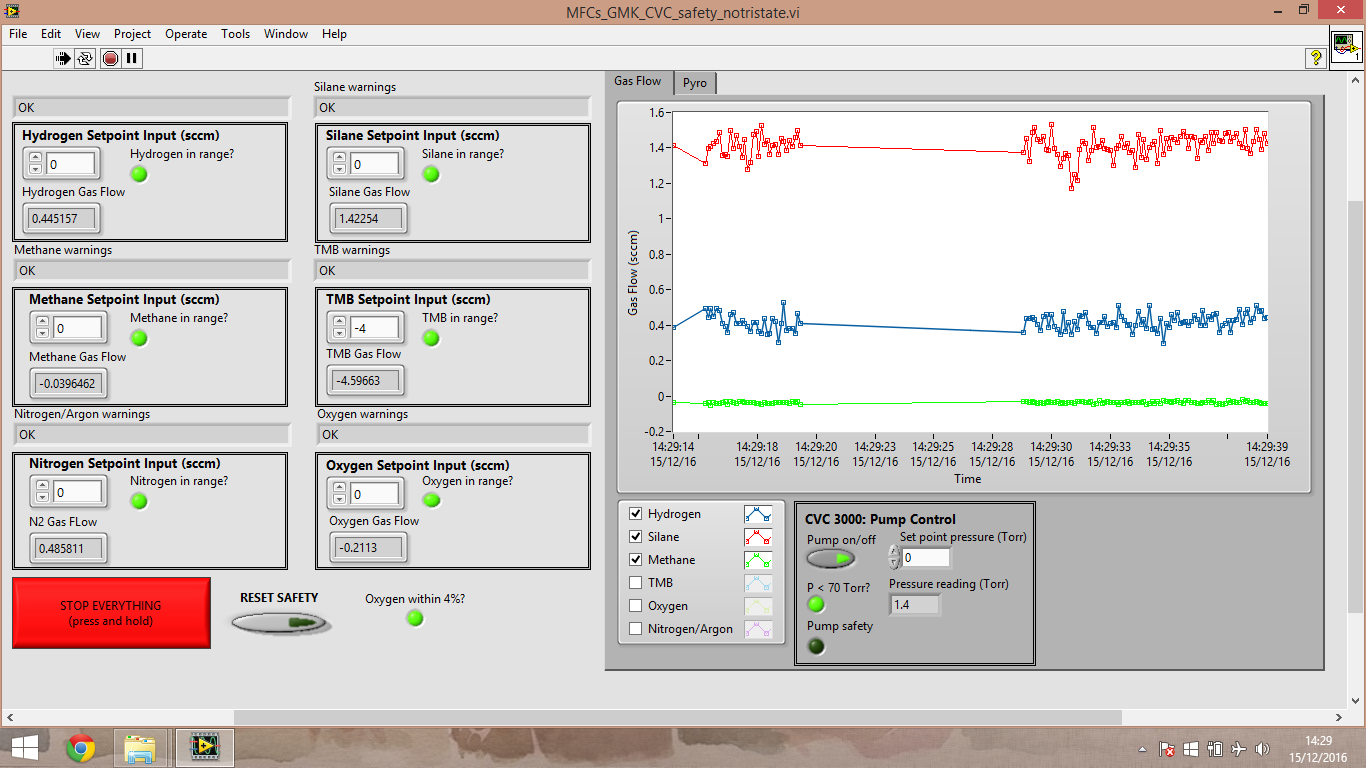This screenshot has width=1366, height=768.
Task: Click the Oxygen setpoint input field
Action: point(374,494)
